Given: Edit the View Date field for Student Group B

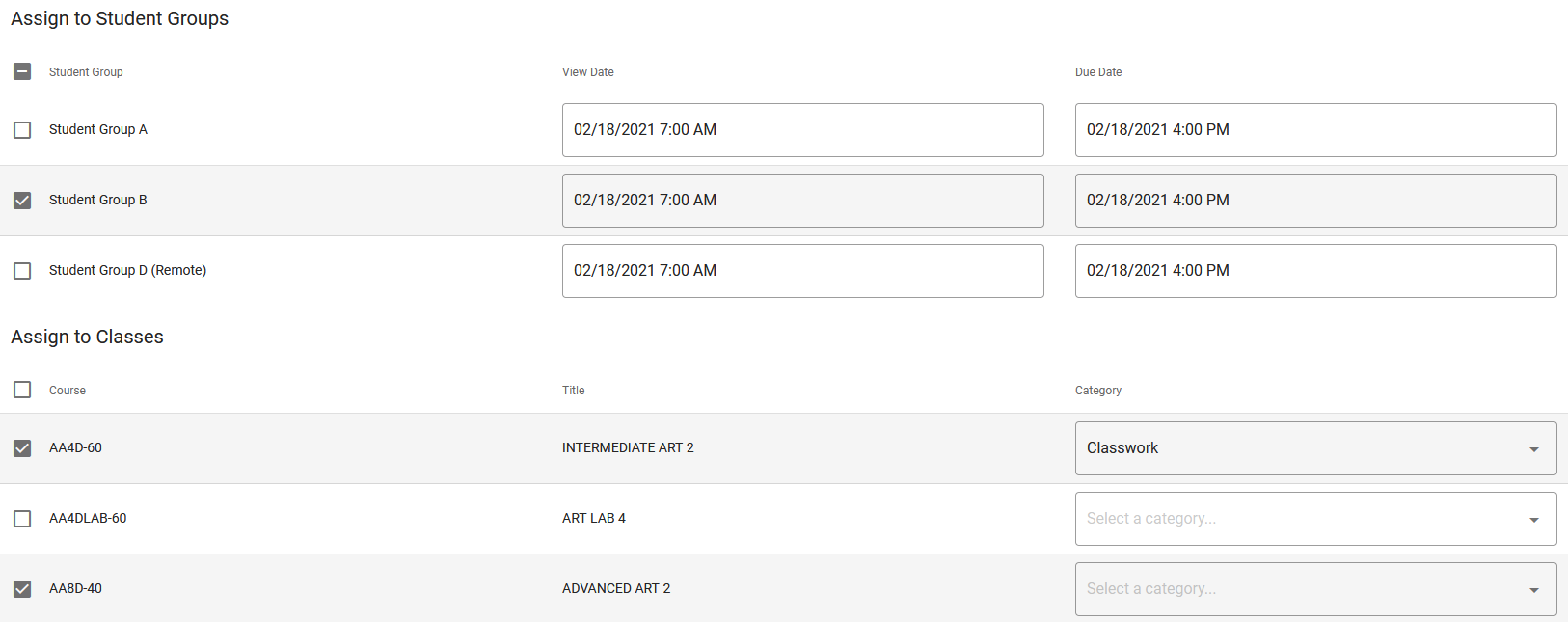Looking at the screenshot, I should (802, 201).
